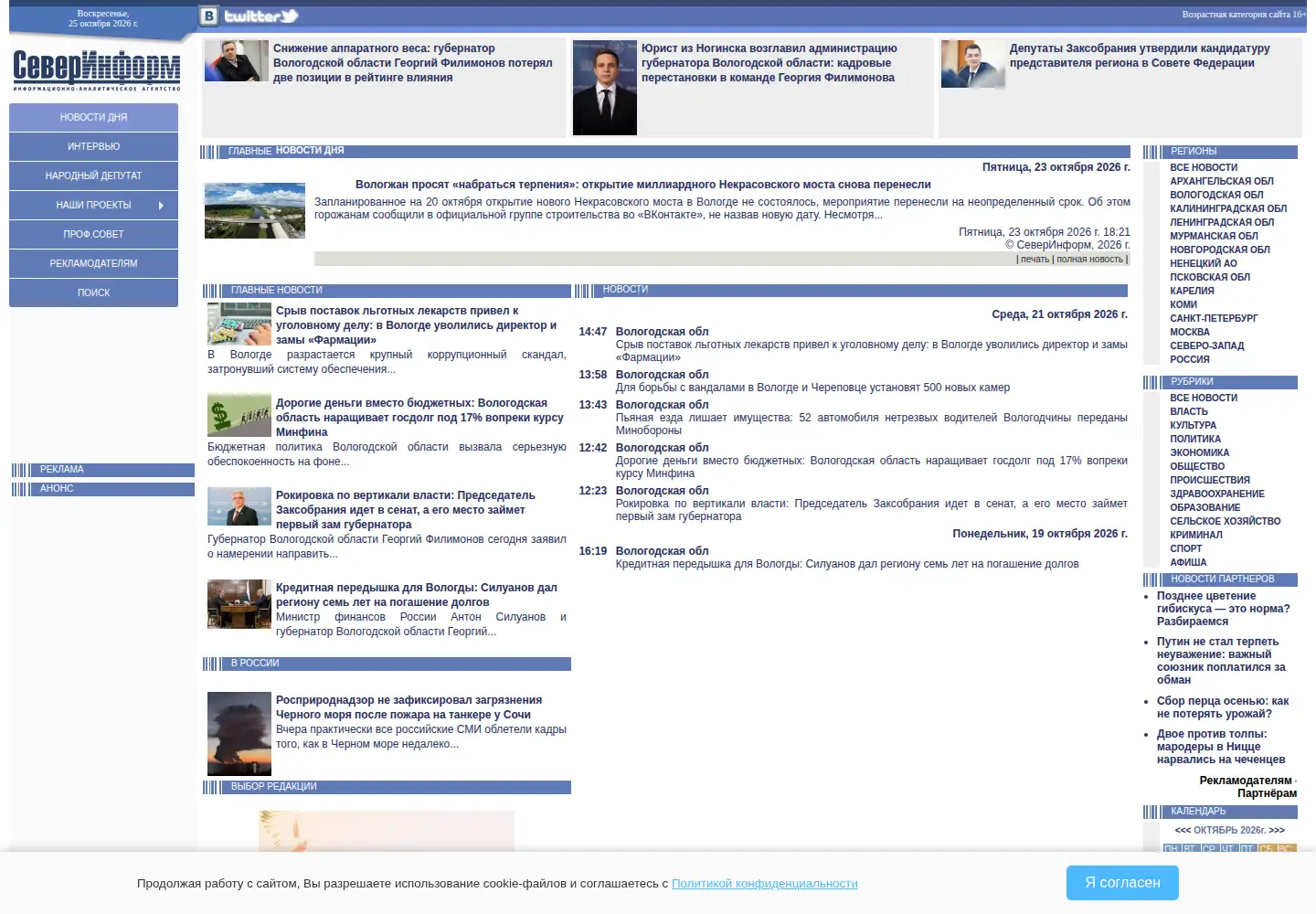Open РЕКЛАМОДАТЕЛЯМ in left menu
This screenshot has height=914, width=1316.
93,263
